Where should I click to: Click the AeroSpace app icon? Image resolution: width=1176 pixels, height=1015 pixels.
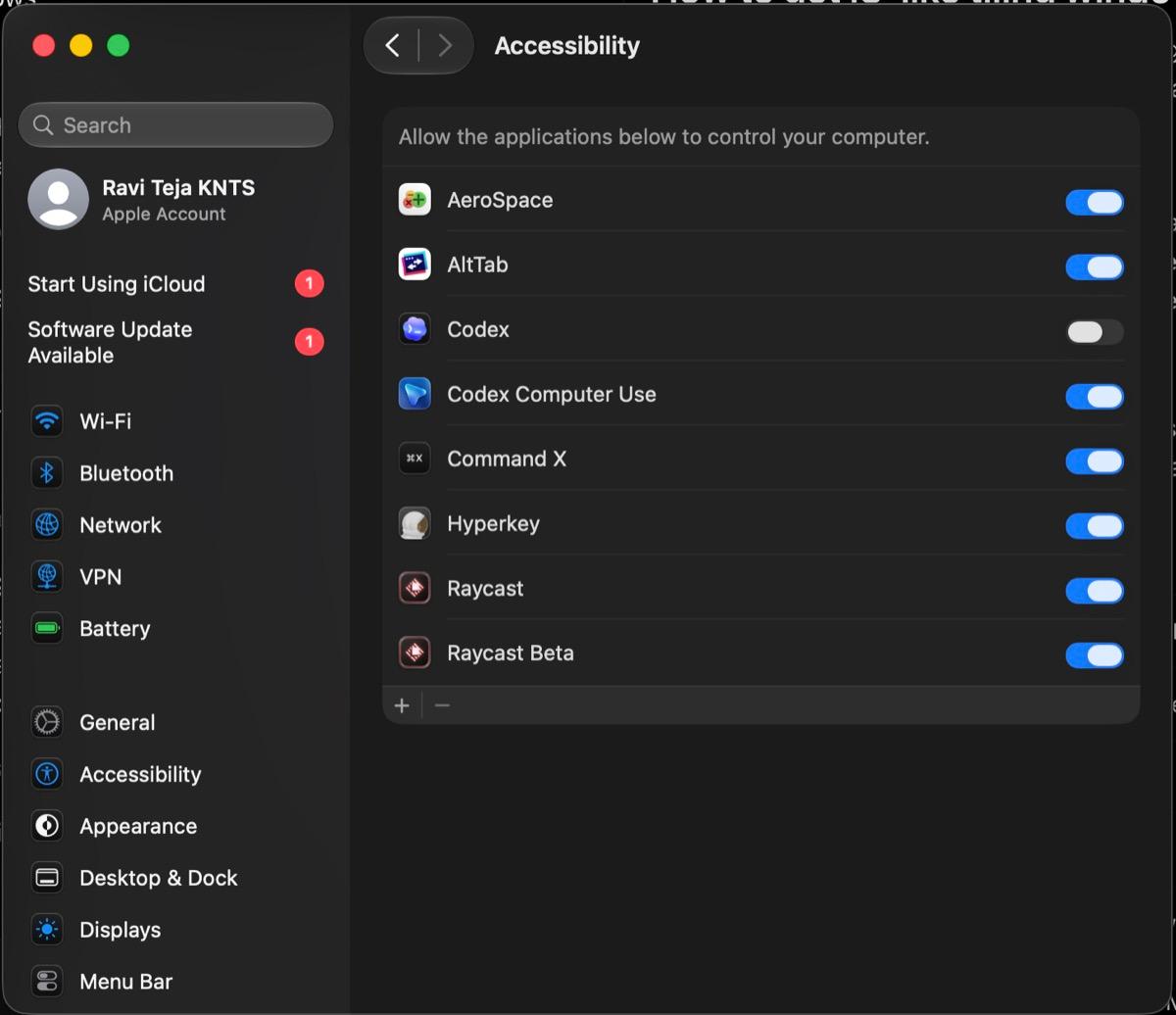coord(415,200)
